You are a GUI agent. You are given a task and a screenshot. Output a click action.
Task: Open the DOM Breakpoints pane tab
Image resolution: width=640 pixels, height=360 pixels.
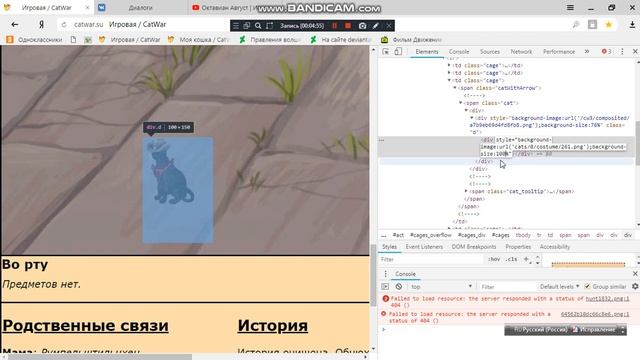pyautogui.click(x=474, y=247)
